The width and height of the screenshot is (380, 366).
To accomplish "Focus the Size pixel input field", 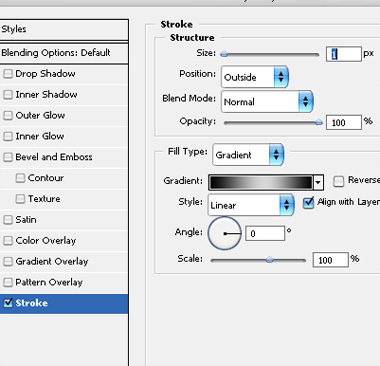I will pos(344,54).
